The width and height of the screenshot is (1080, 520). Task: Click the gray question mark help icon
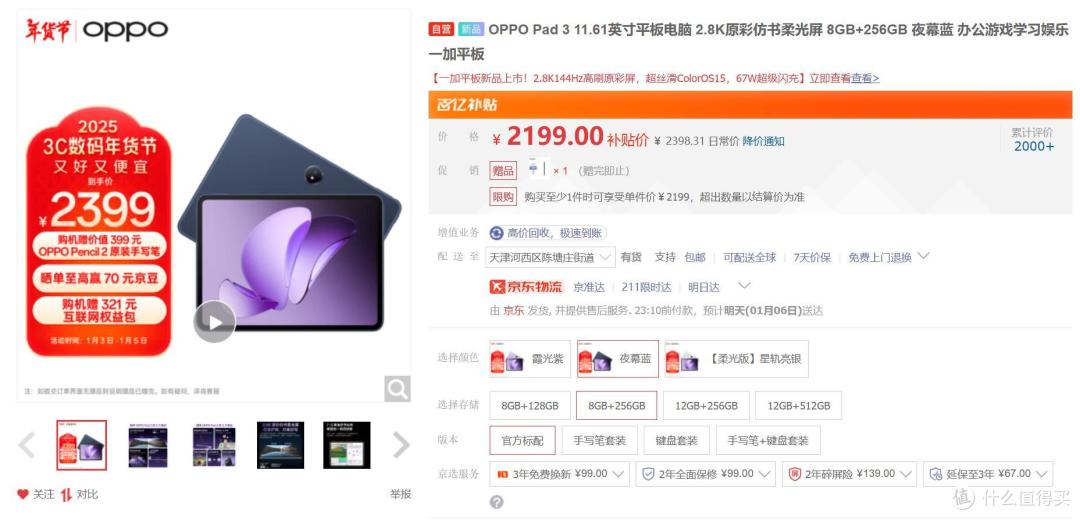[x=497, y=502]
